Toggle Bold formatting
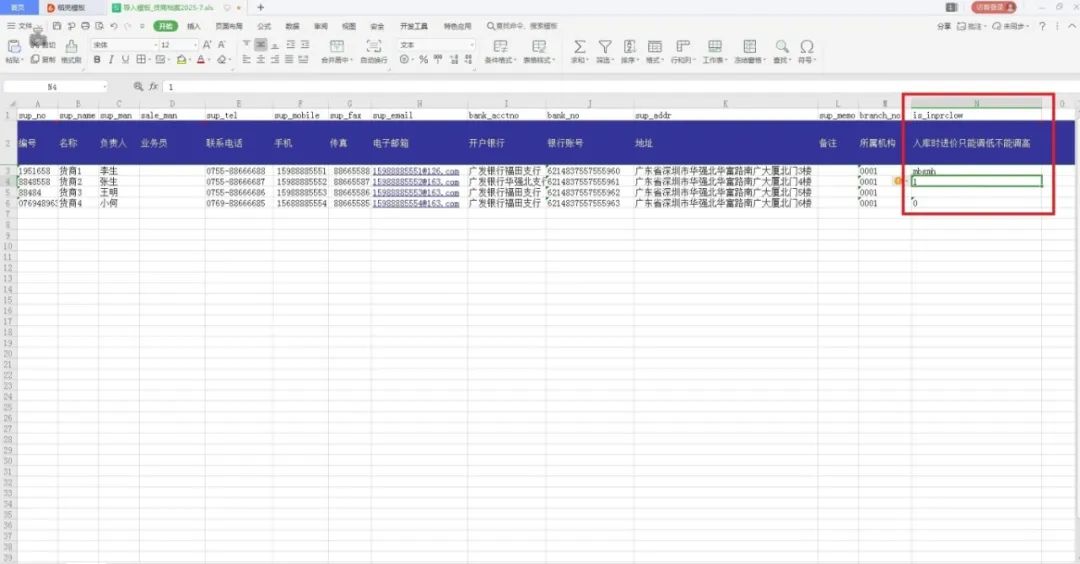The height and width of the screenshot is (564, 1080). (x=97, y=60)
